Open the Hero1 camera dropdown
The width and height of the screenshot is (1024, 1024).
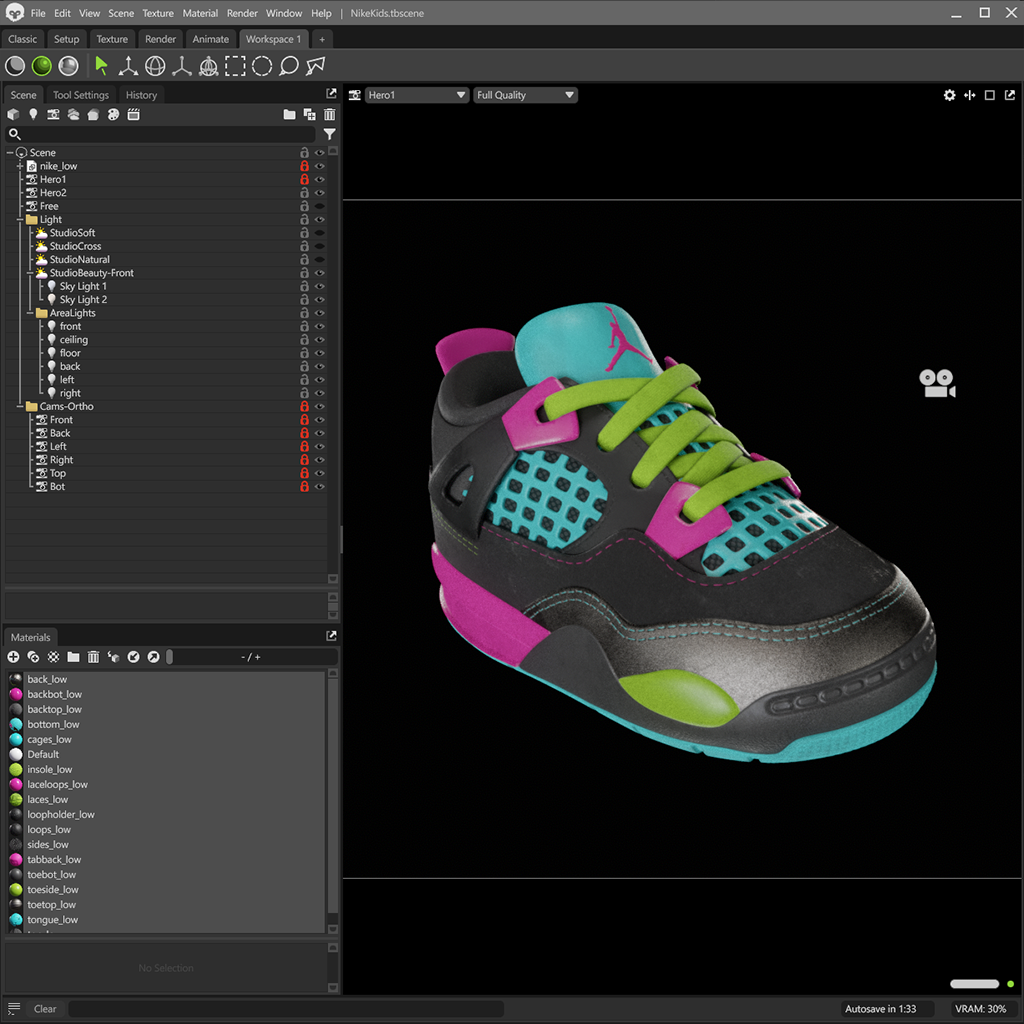(x=417, y=95)
